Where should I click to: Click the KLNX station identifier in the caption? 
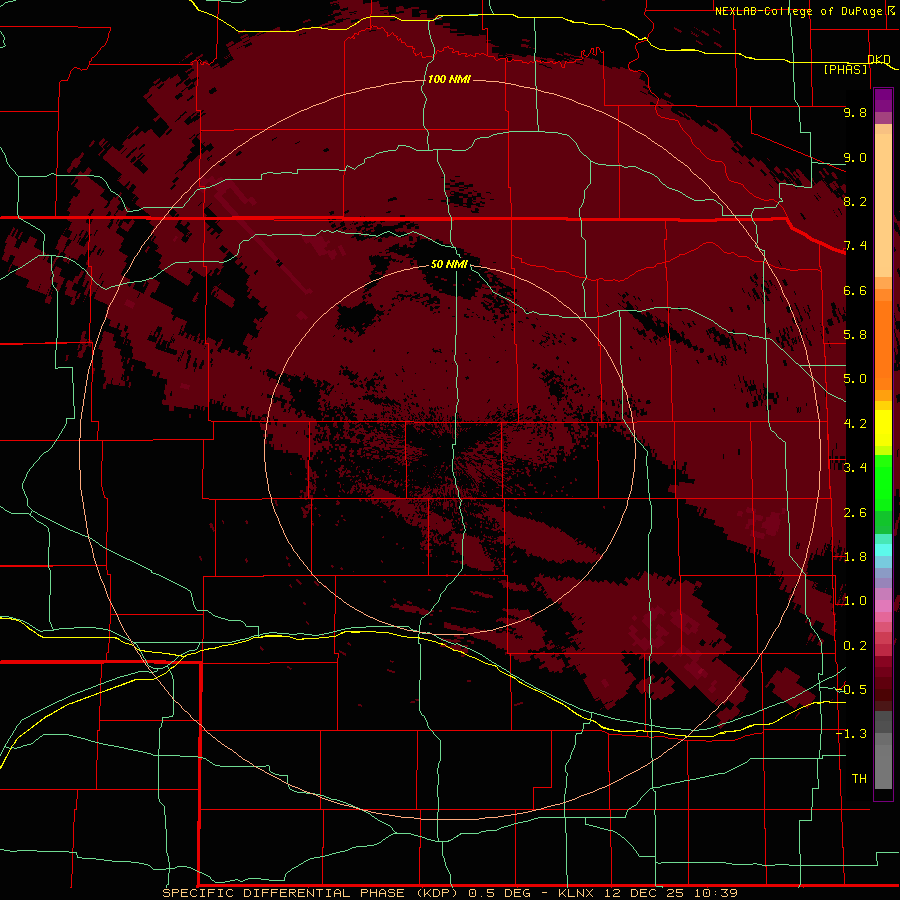pos(576,893)
